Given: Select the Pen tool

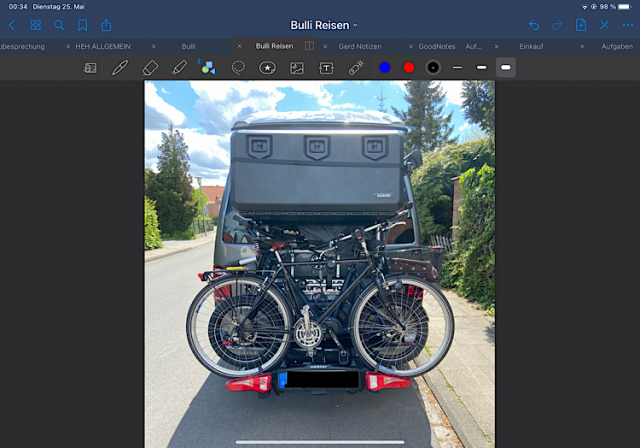Looking at the screenshot, I should (120, 67).
